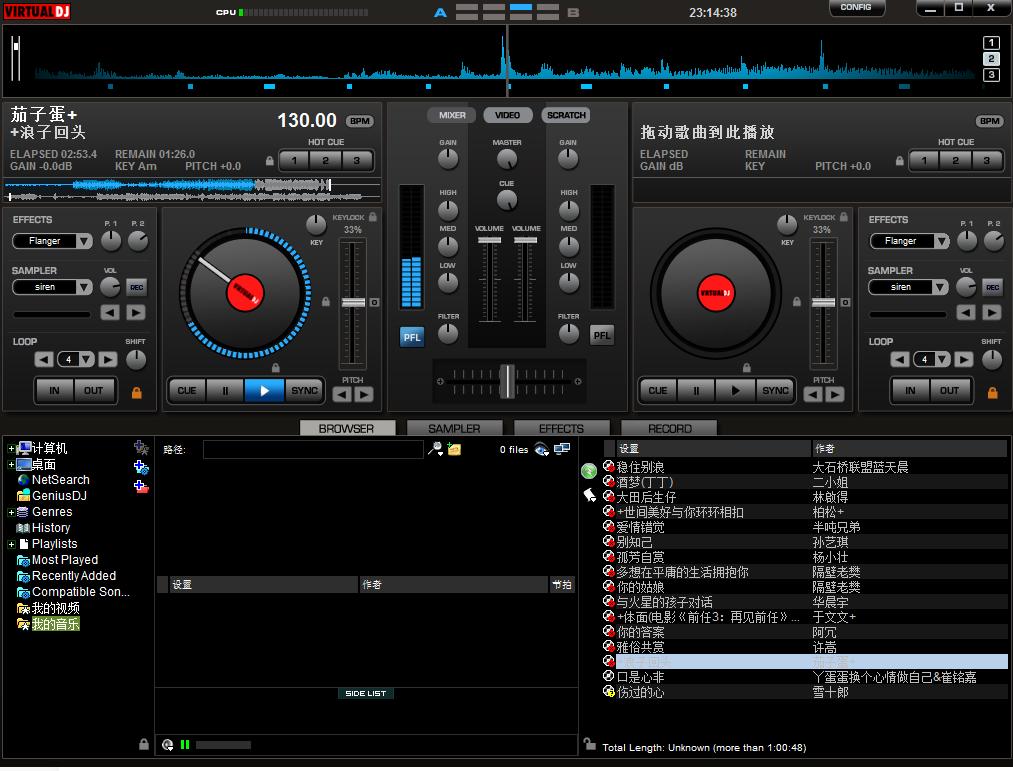Double right deck loop with right arrow
Viewport: 1013px width, 771px height.
pyautogui.click(x=964, y=359)
